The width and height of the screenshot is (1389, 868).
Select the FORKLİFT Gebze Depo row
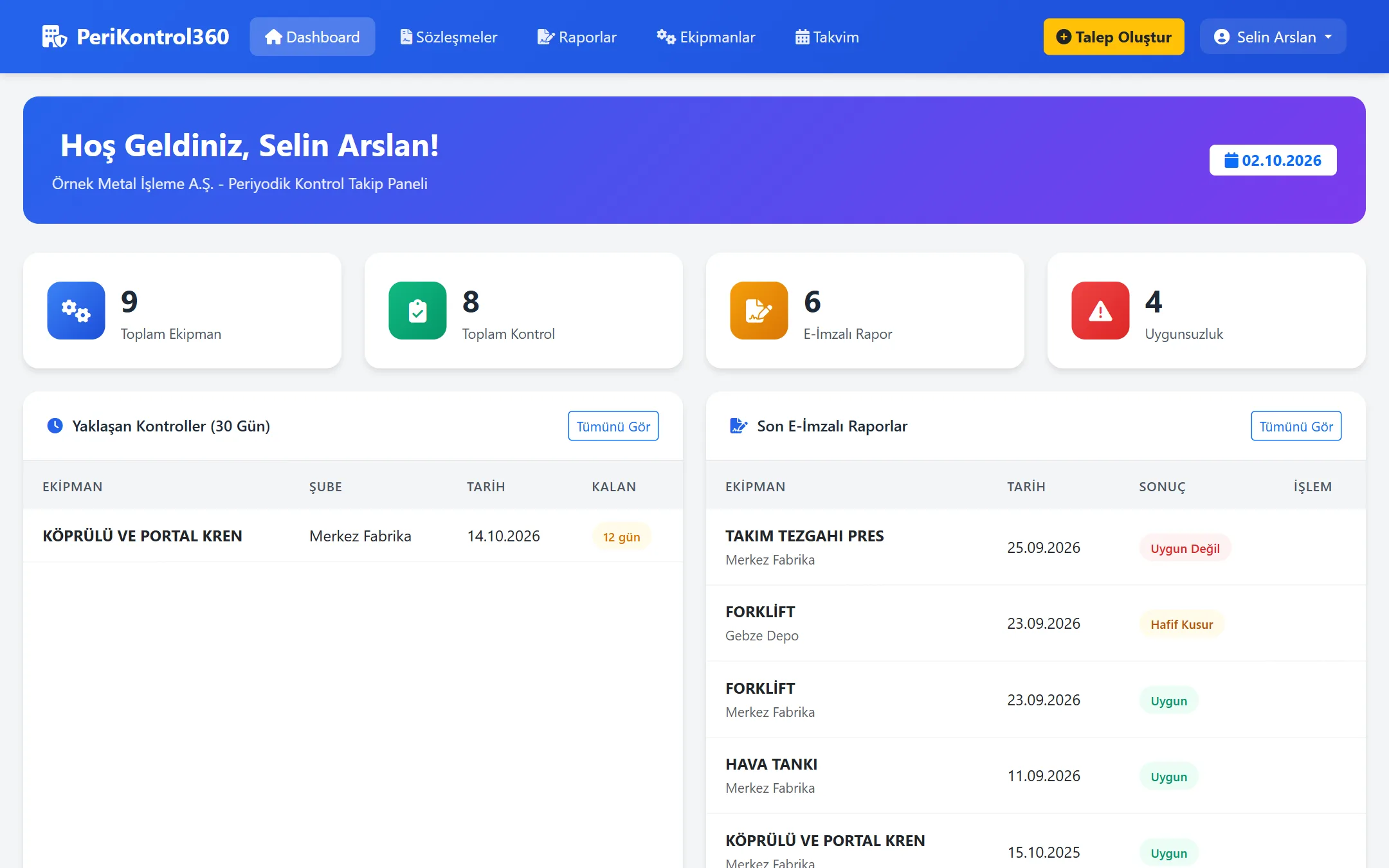[1035, 623]
